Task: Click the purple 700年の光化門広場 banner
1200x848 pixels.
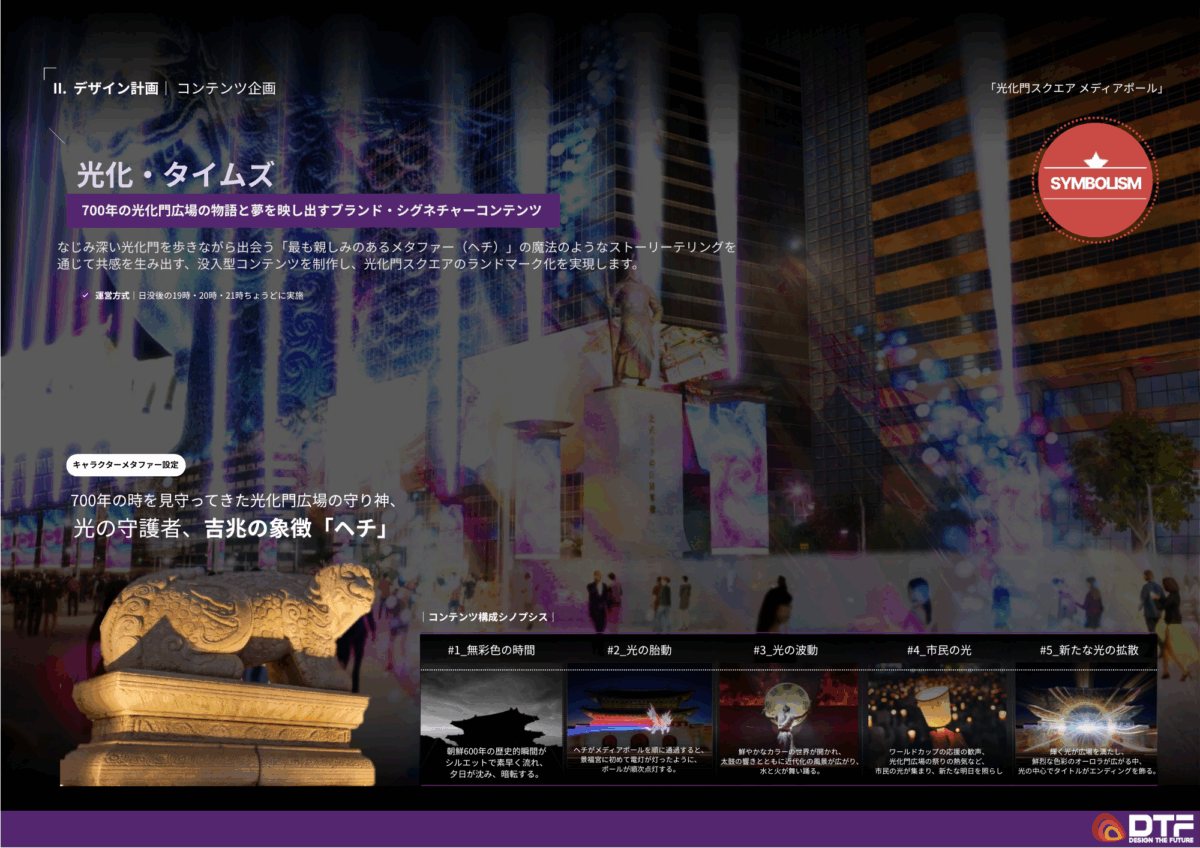Action: [312, 211]
